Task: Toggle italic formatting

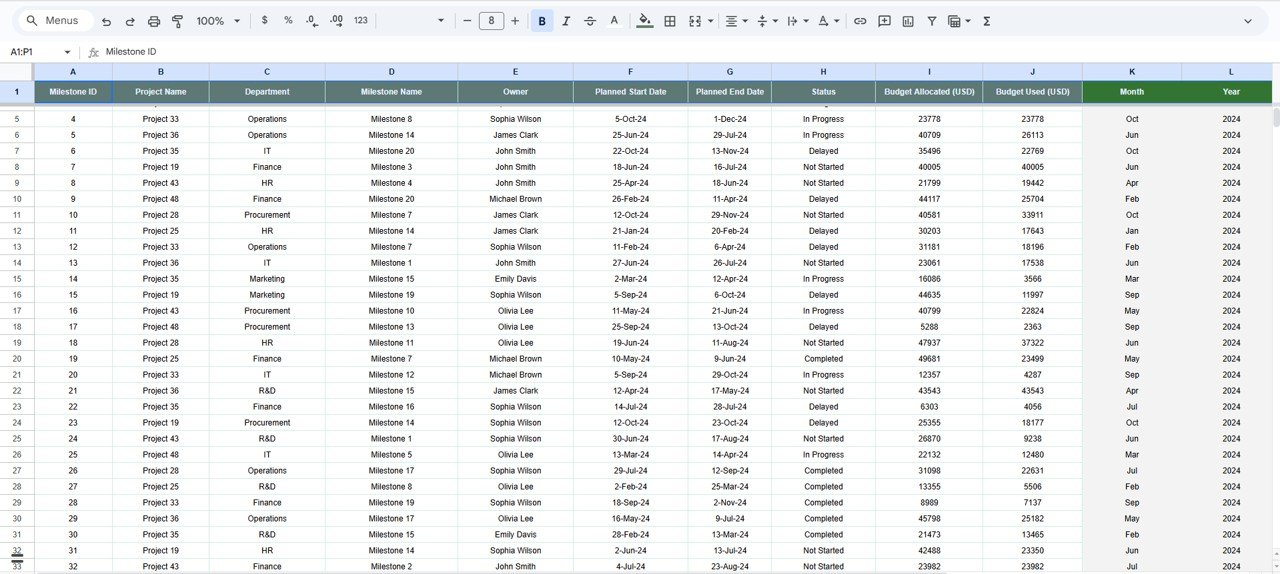Action: (x=566, y=21)
